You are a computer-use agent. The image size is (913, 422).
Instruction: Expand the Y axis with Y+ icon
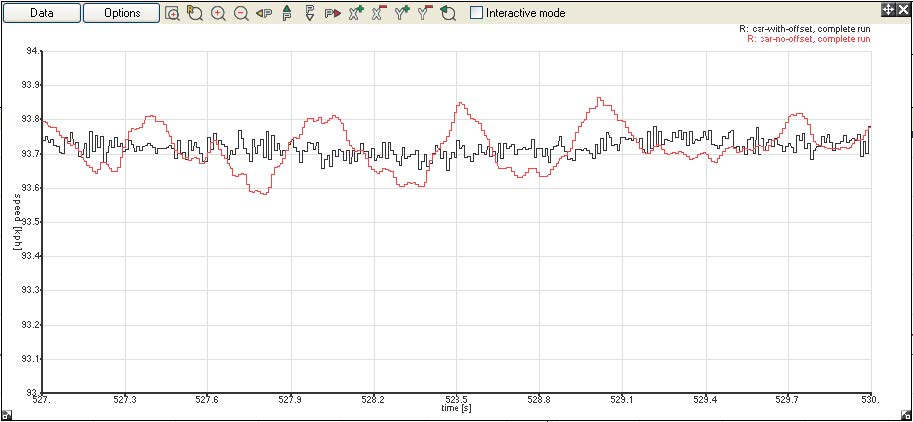click(401, 14)
